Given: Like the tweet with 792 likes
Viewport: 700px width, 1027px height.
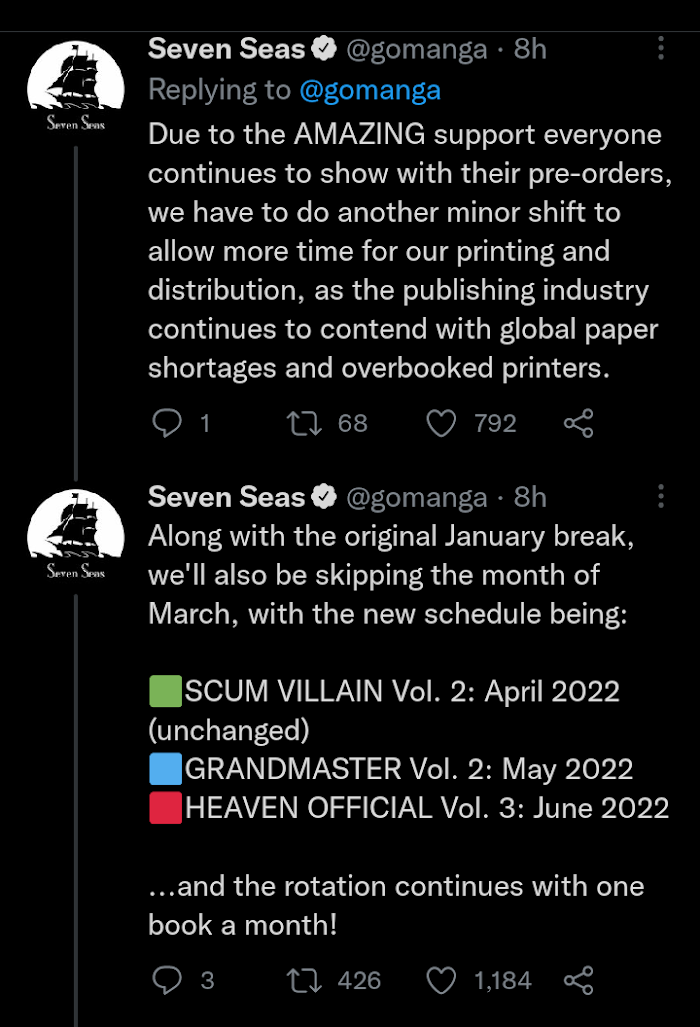Looking at the screenshot, I should click(x=441, y=423).
